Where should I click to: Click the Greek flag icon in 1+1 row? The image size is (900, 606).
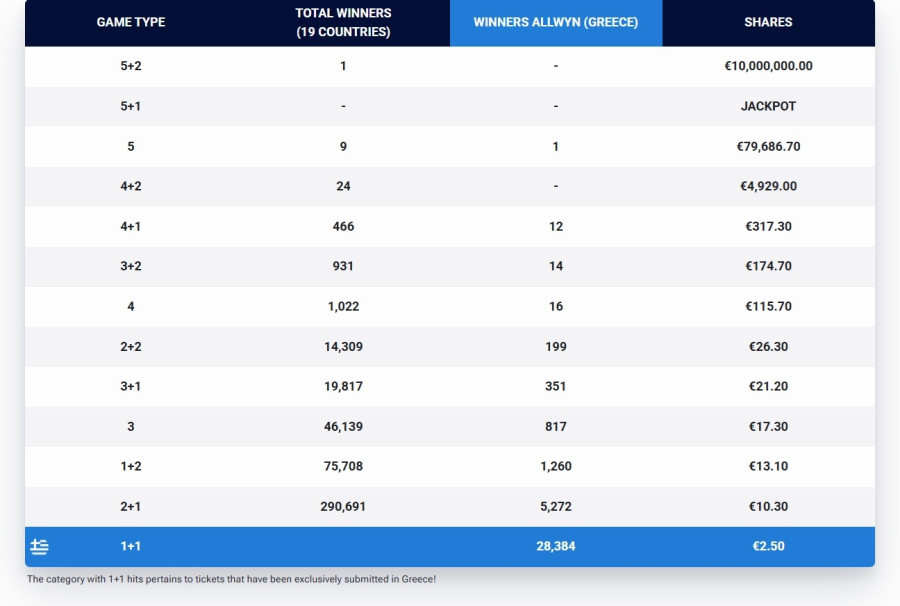coord(39,547)
